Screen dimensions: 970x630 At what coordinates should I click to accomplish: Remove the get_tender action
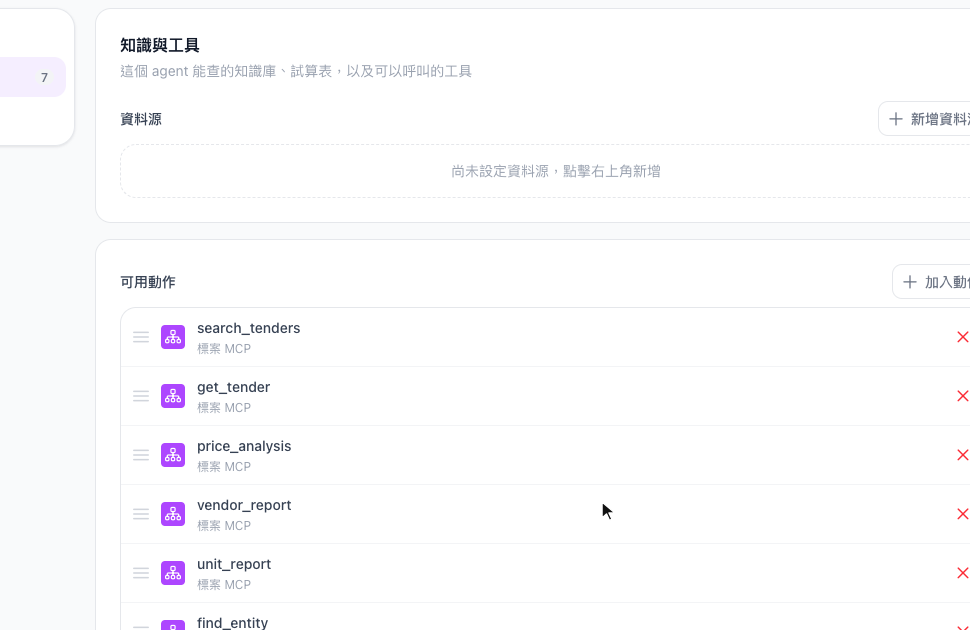pos(963,396)
